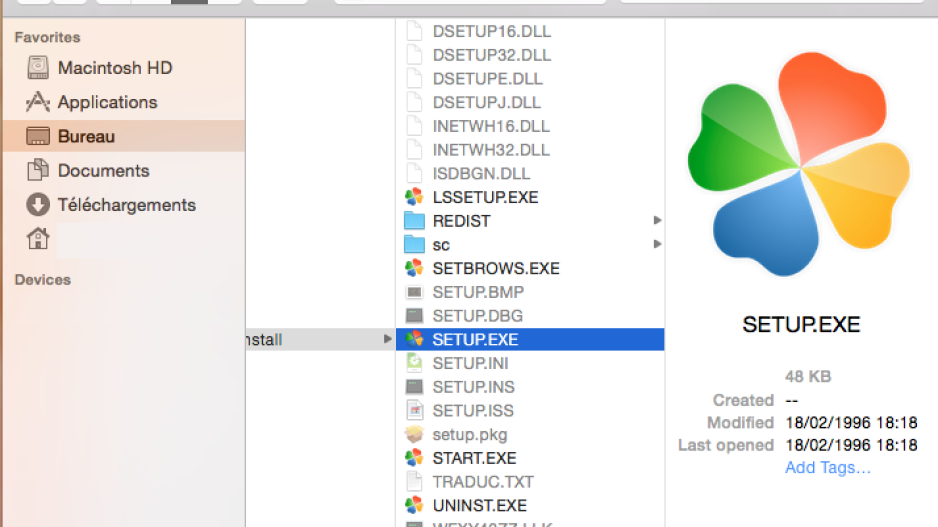This screenshot has width=938, height=527.
Task: Select the SETUP.DBG file name
Action: pyautogui.click(x=477, y=315)
